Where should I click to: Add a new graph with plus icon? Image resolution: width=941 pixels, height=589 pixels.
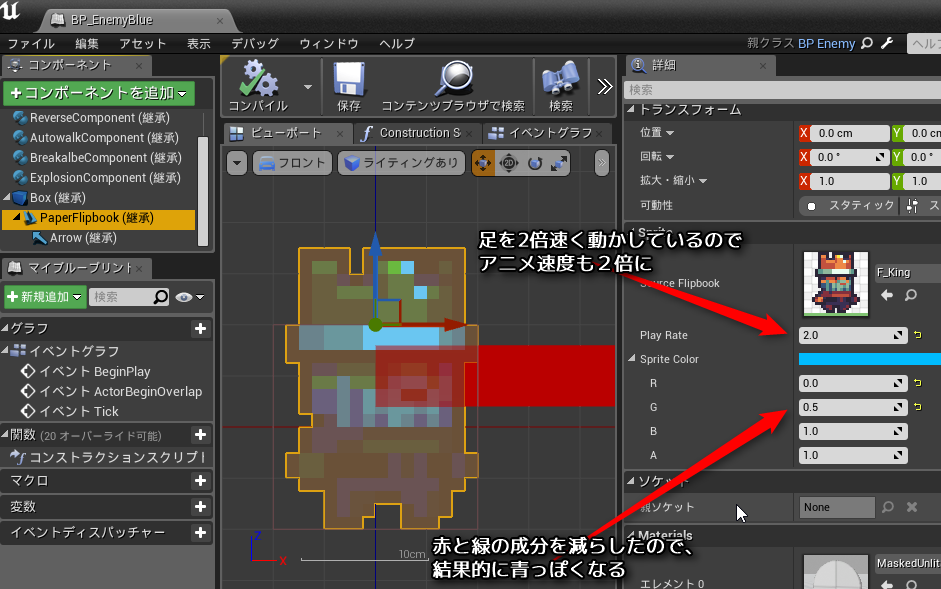click(x=200, y=328)
